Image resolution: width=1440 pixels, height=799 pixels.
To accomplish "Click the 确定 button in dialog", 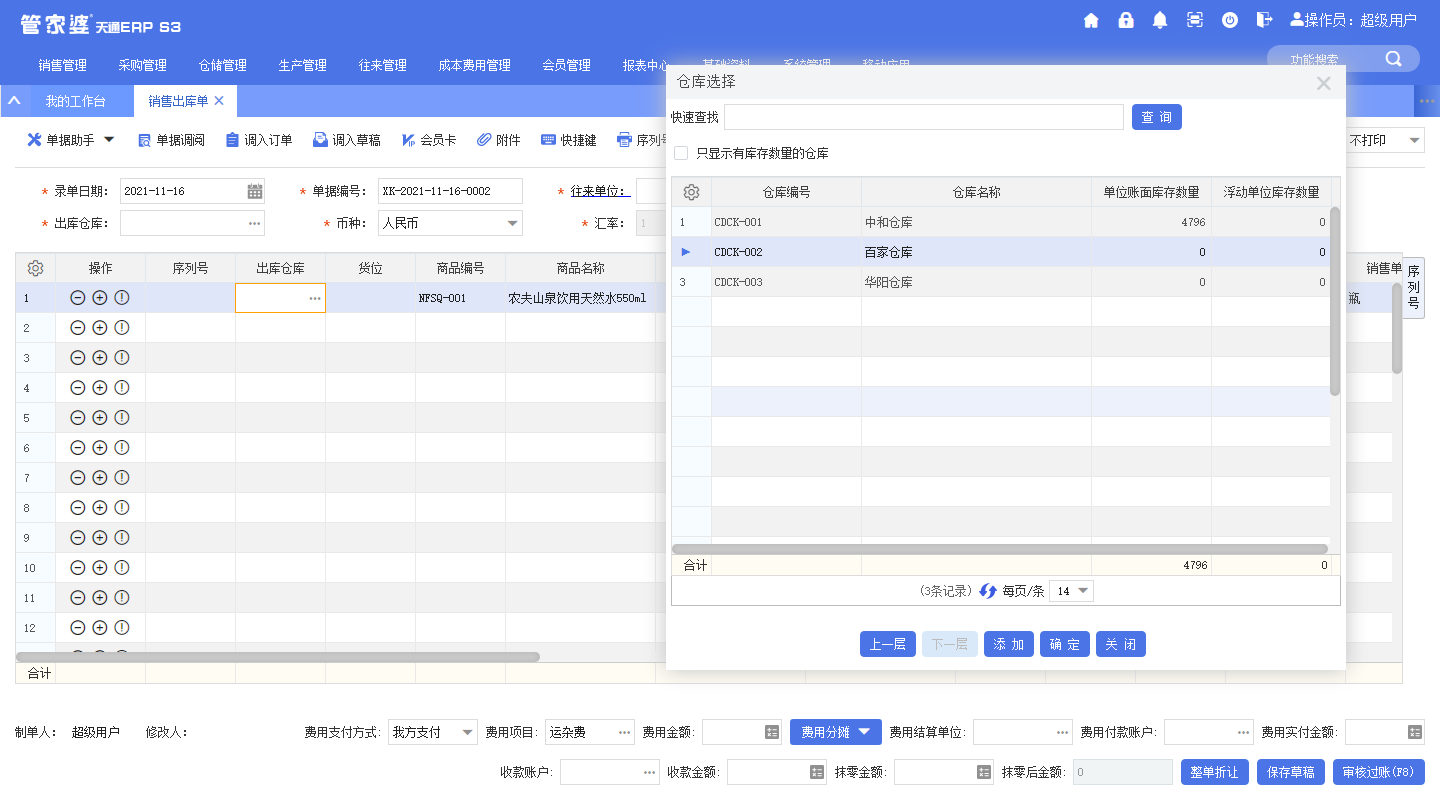I will tap(1065, 644).
